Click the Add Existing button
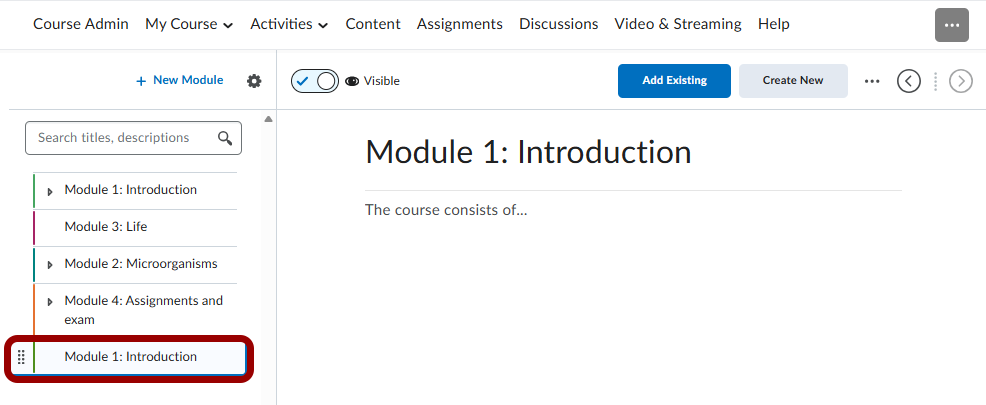Screen dimensions: 986x405 click(x=674, y=81)
